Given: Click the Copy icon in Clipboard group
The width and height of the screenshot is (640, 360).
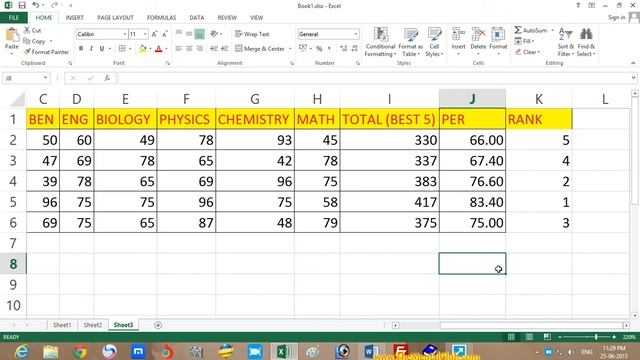Looking at the screenshot, I should point(27,41).
